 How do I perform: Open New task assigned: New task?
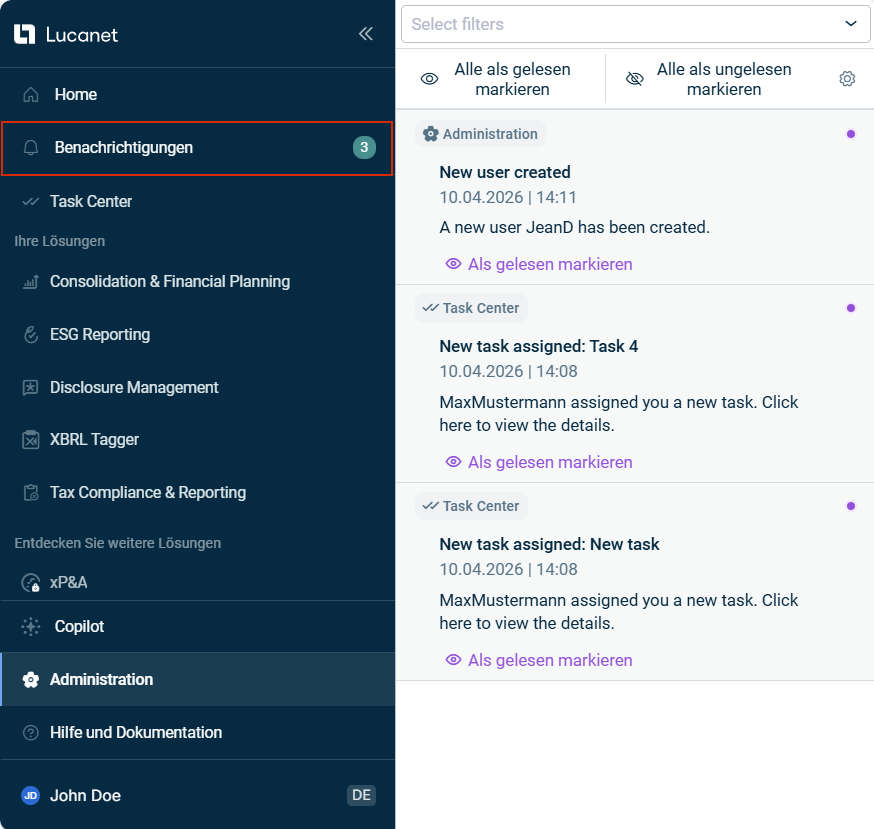[x=550, y=544]
